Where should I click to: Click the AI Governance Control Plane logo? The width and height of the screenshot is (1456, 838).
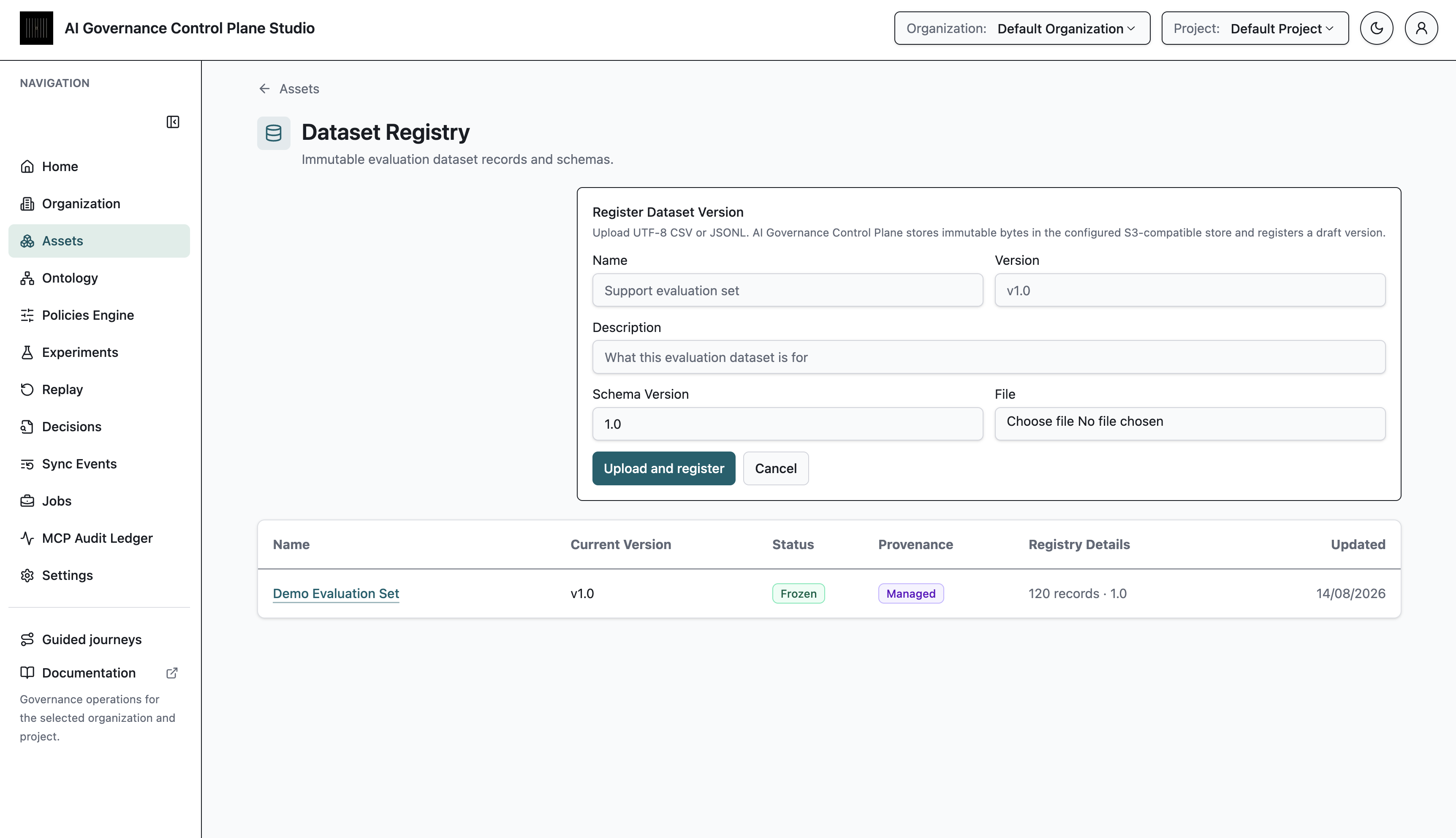[x=36, y=28]
